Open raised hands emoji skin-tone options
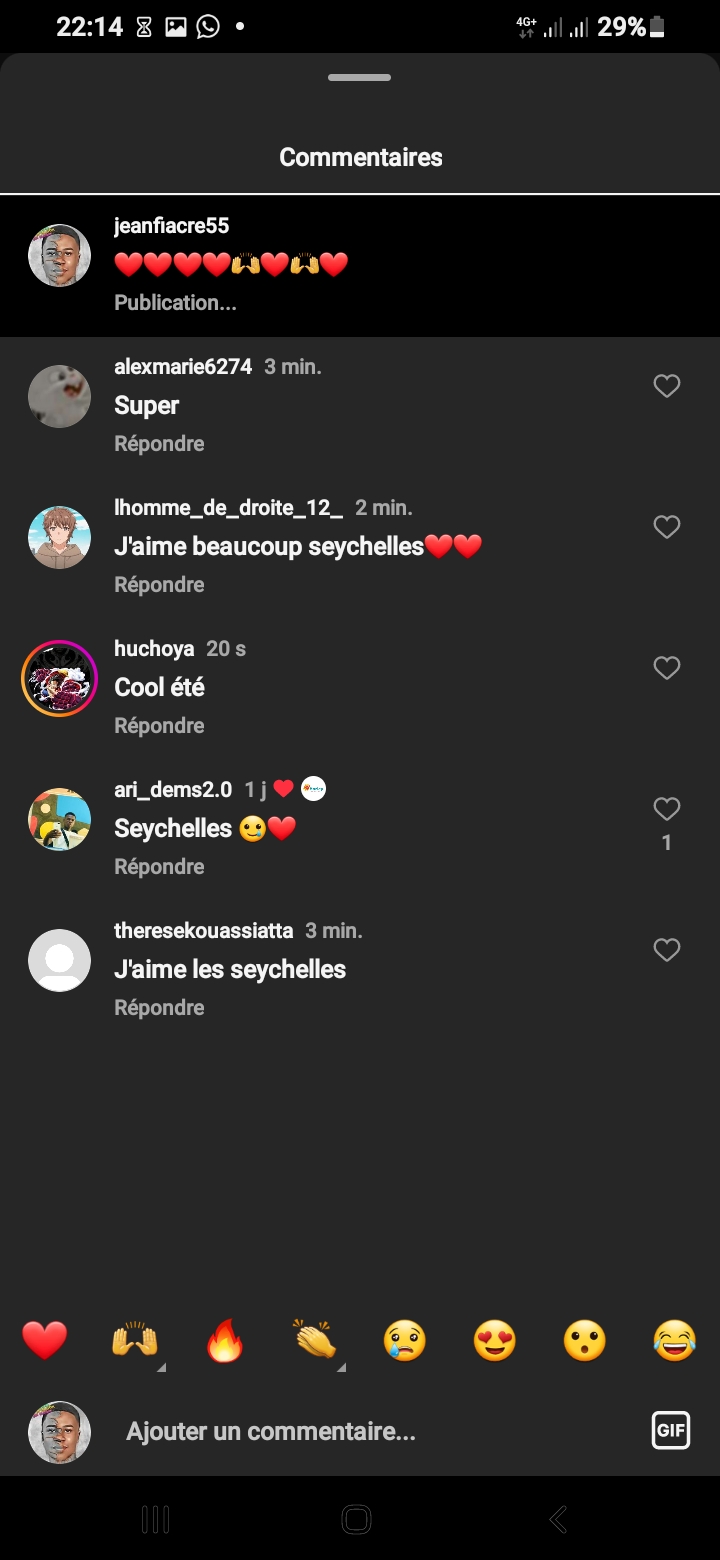Screen dimensions: 720x1560 pos(135,1340)
